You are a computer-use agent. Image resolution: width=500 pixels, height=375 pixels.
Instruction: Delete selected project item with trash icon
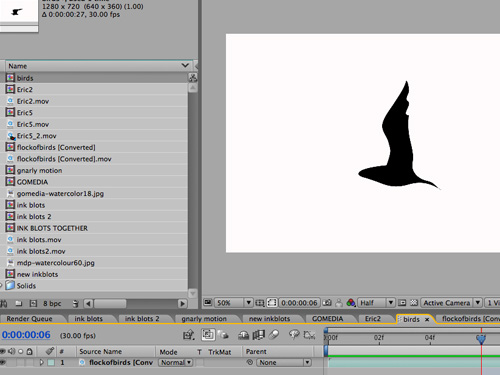[x=76, y=303]
